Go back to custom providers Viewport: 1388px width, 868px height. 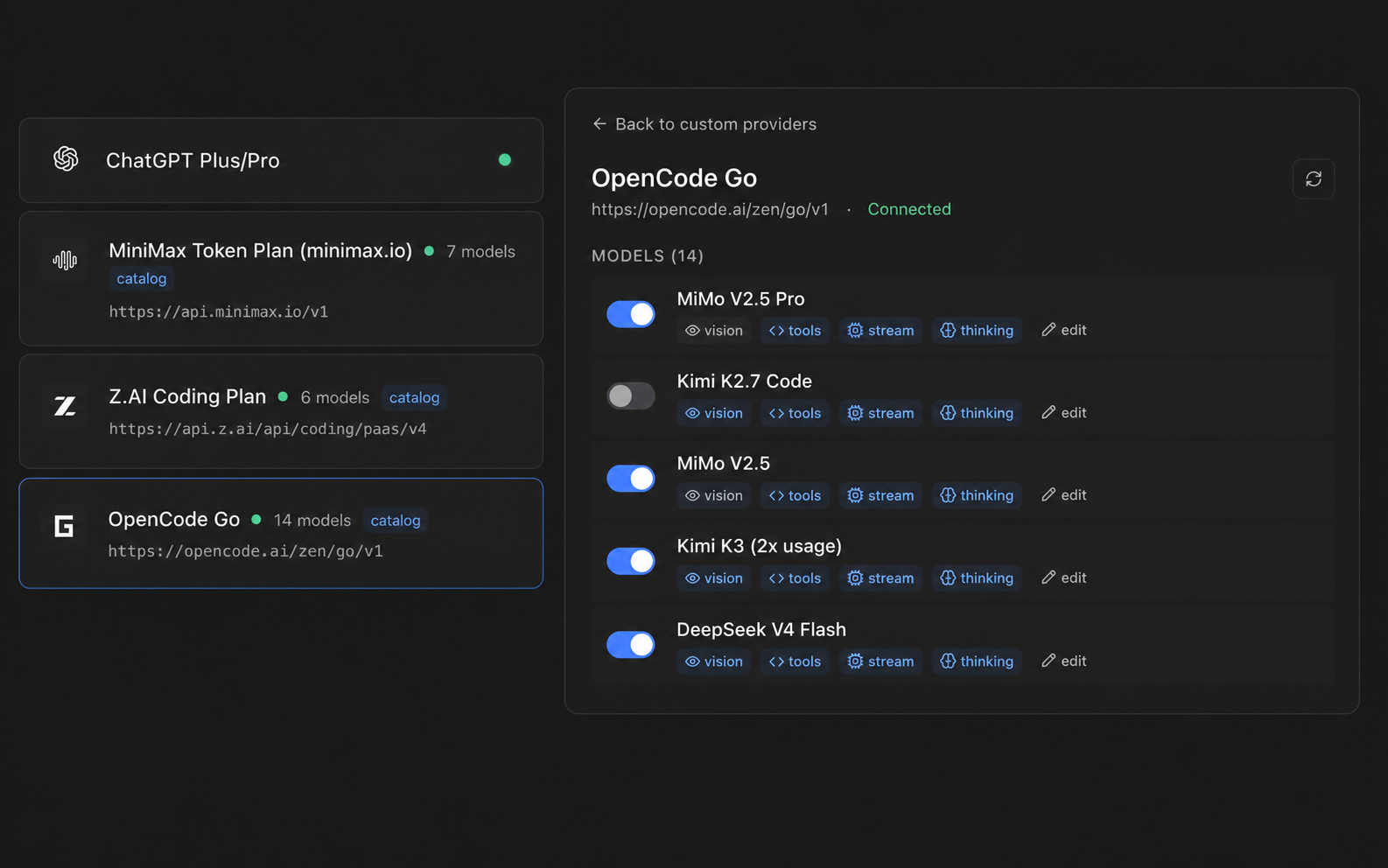click(705, 124)
